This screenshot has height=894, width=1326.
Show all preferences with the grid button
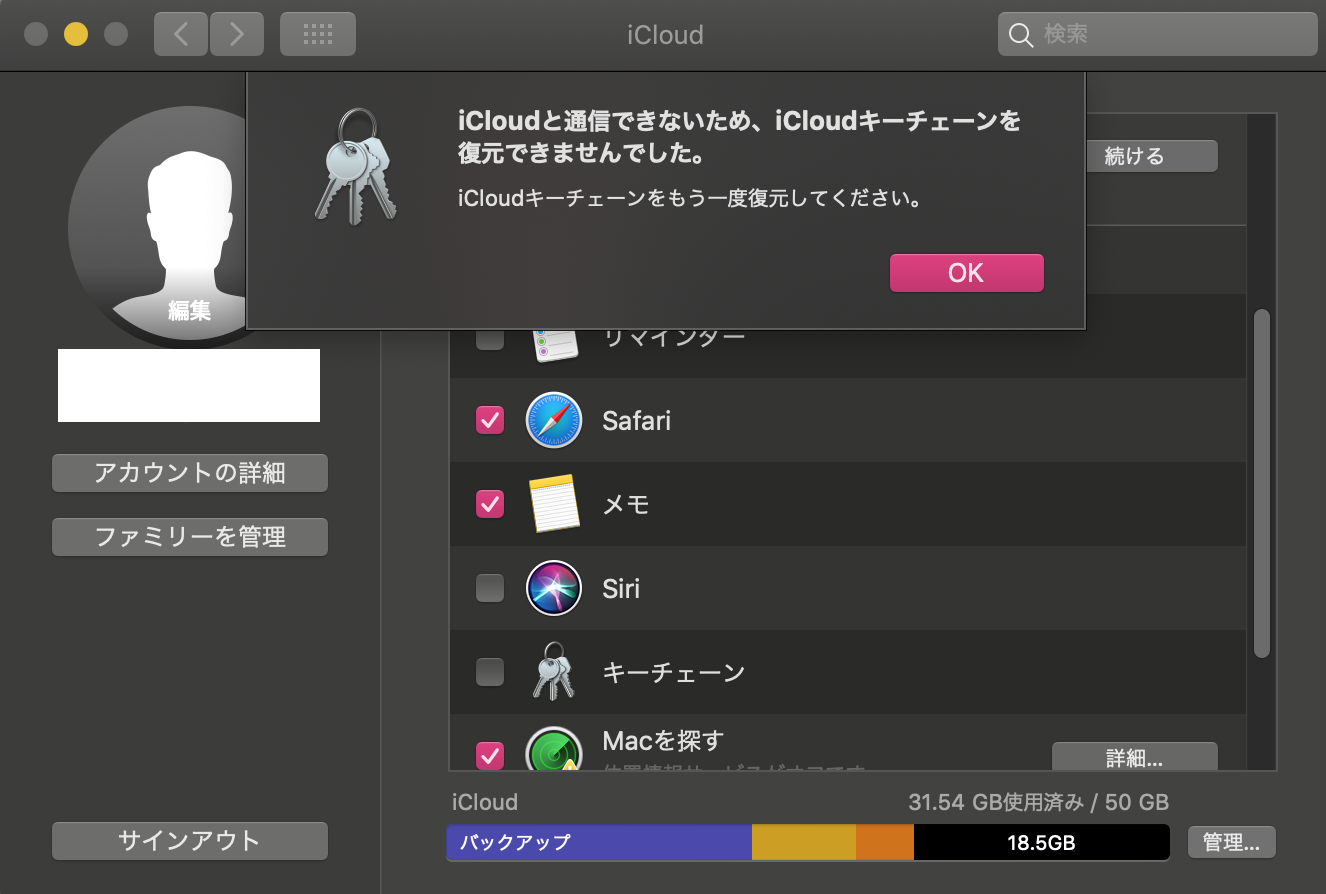pos(318,34)
